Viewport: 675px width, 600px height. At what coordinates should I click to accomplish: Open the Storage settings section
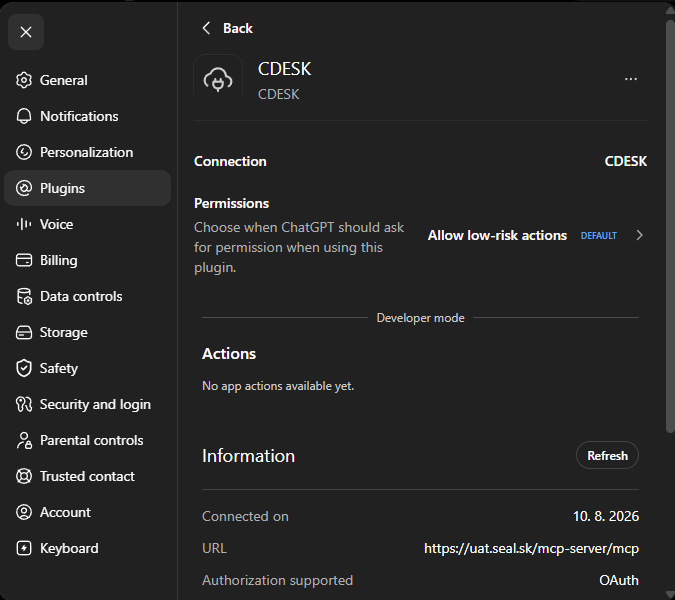(x=87, y=332)
